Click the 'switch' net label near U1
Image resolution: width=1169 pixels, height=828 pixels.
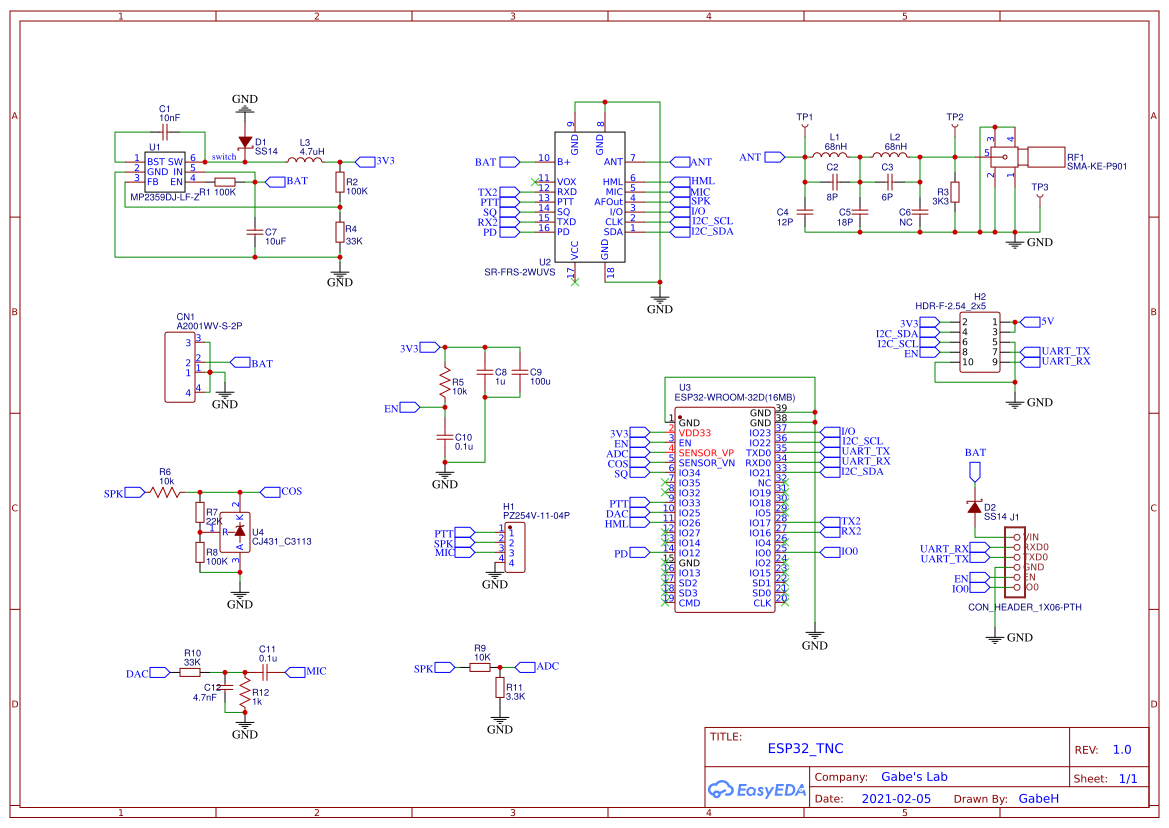click(x=224, y=157)
